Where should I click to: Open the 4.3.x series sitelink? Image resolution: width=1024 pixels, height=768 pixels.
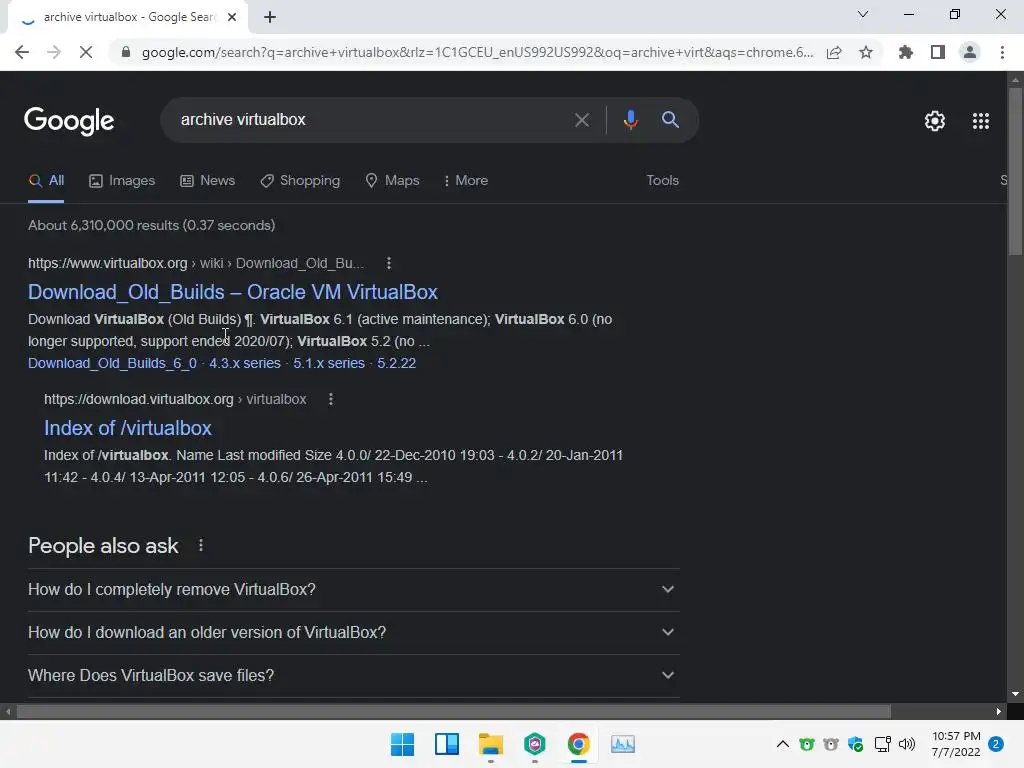(245, 363)
